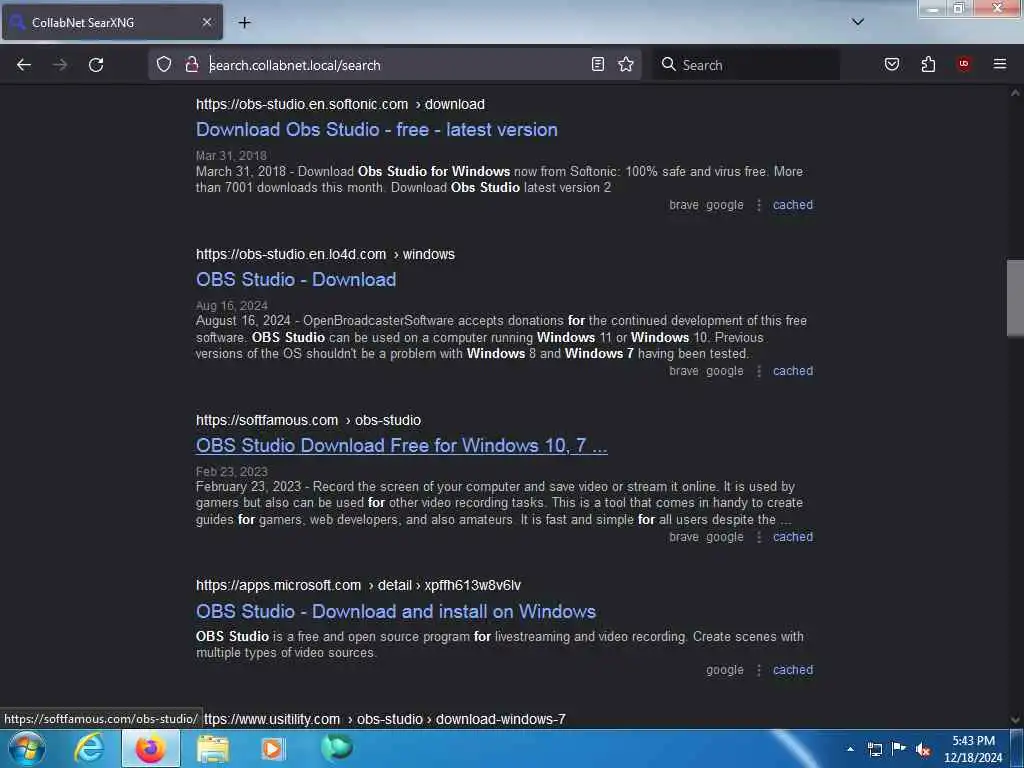Open the Extensions puzzle icon
Image resolution: width=1024 pixels, height=768 pixels.
point(928,64)
